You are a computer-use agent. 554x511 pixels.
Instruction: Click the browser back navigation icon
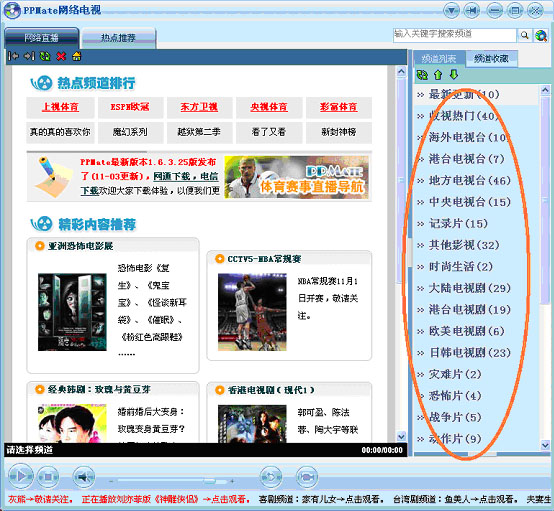[x=13, y=56]
